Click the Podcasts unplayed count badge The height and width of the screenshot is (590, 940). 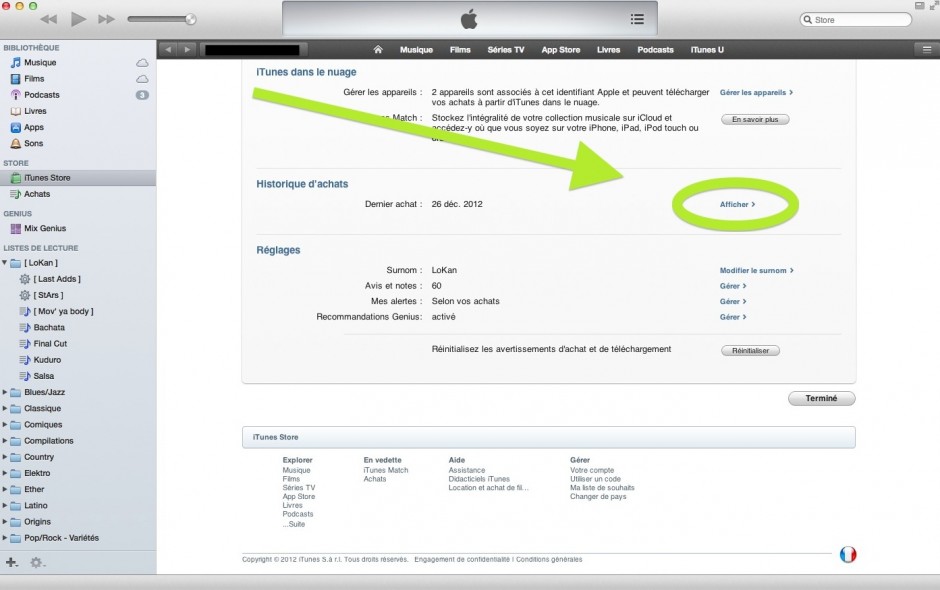point(142,95)
